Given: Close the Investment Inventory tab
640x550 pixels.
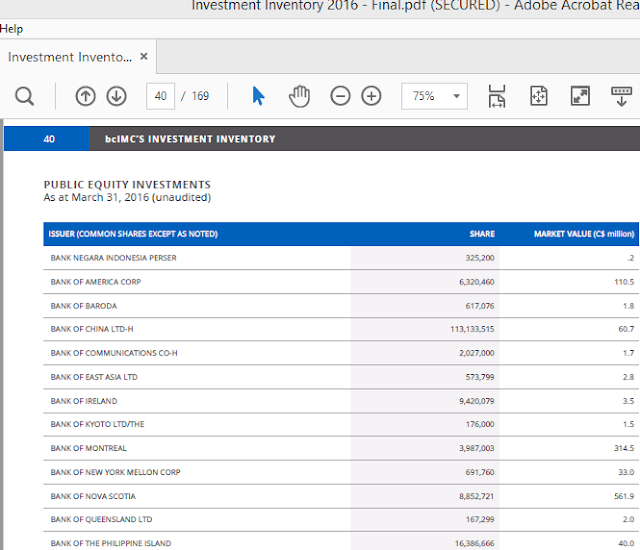Looking at the screenshot, I should coord(144,56).
